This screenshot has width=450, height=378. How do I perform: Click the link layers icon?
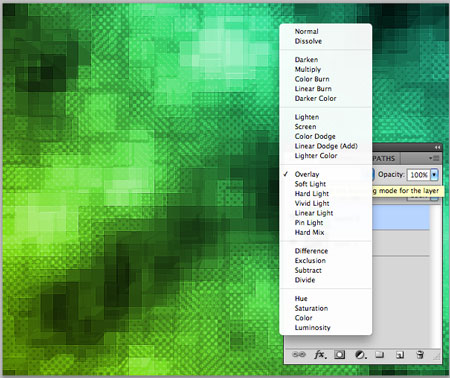(x=299, y=354)
